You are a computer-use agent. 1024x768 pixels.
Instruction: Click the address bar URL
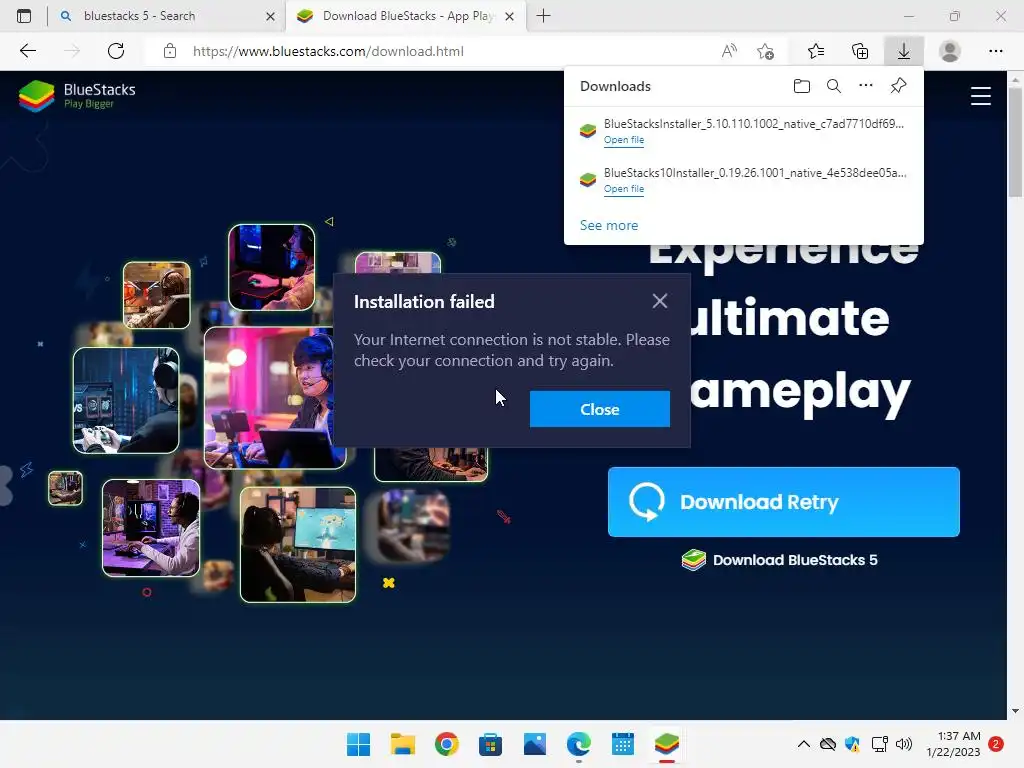tap(328, 51)
